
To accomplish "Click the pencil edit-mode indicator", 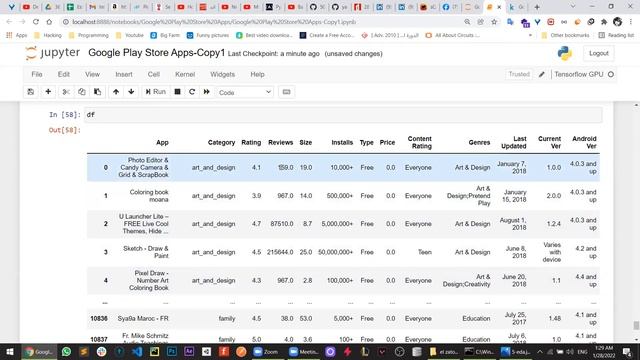I will point(542,74).
